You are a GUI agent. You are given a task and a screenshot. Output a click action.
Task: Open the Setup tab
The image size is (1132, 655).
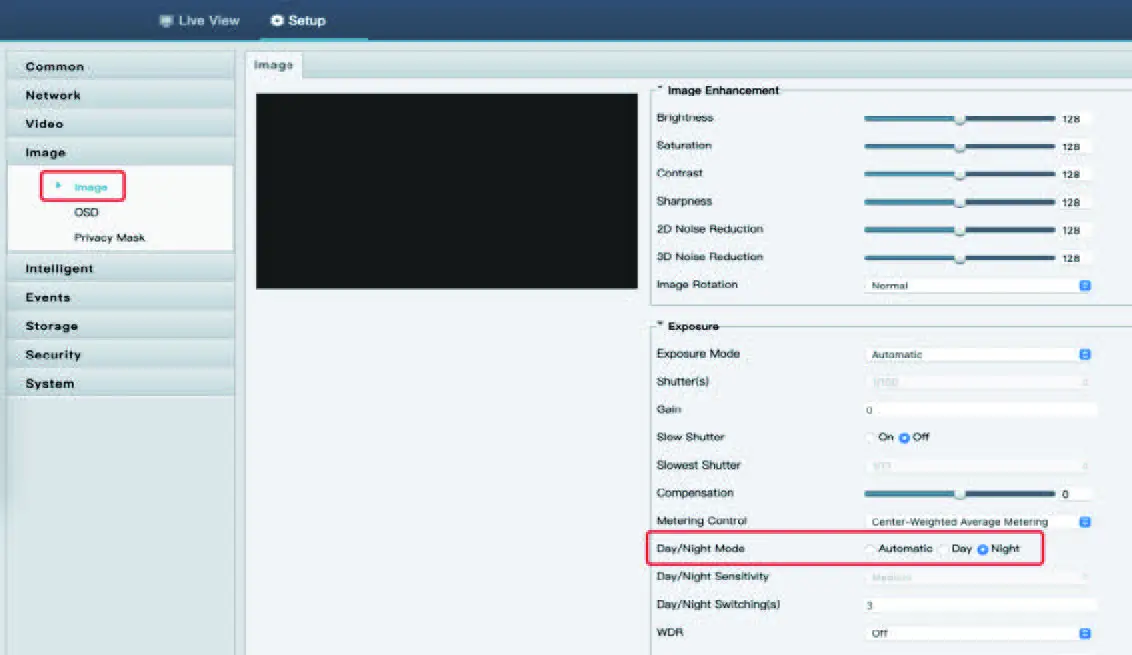297,20
